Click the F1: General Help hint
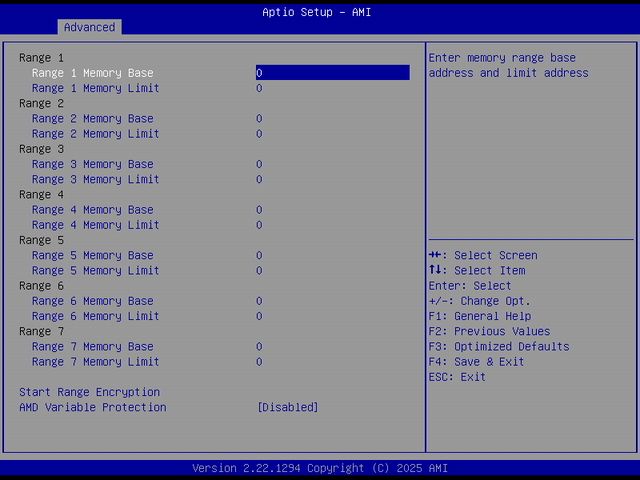This screenshot has width=640, height=480. (480, 316)
